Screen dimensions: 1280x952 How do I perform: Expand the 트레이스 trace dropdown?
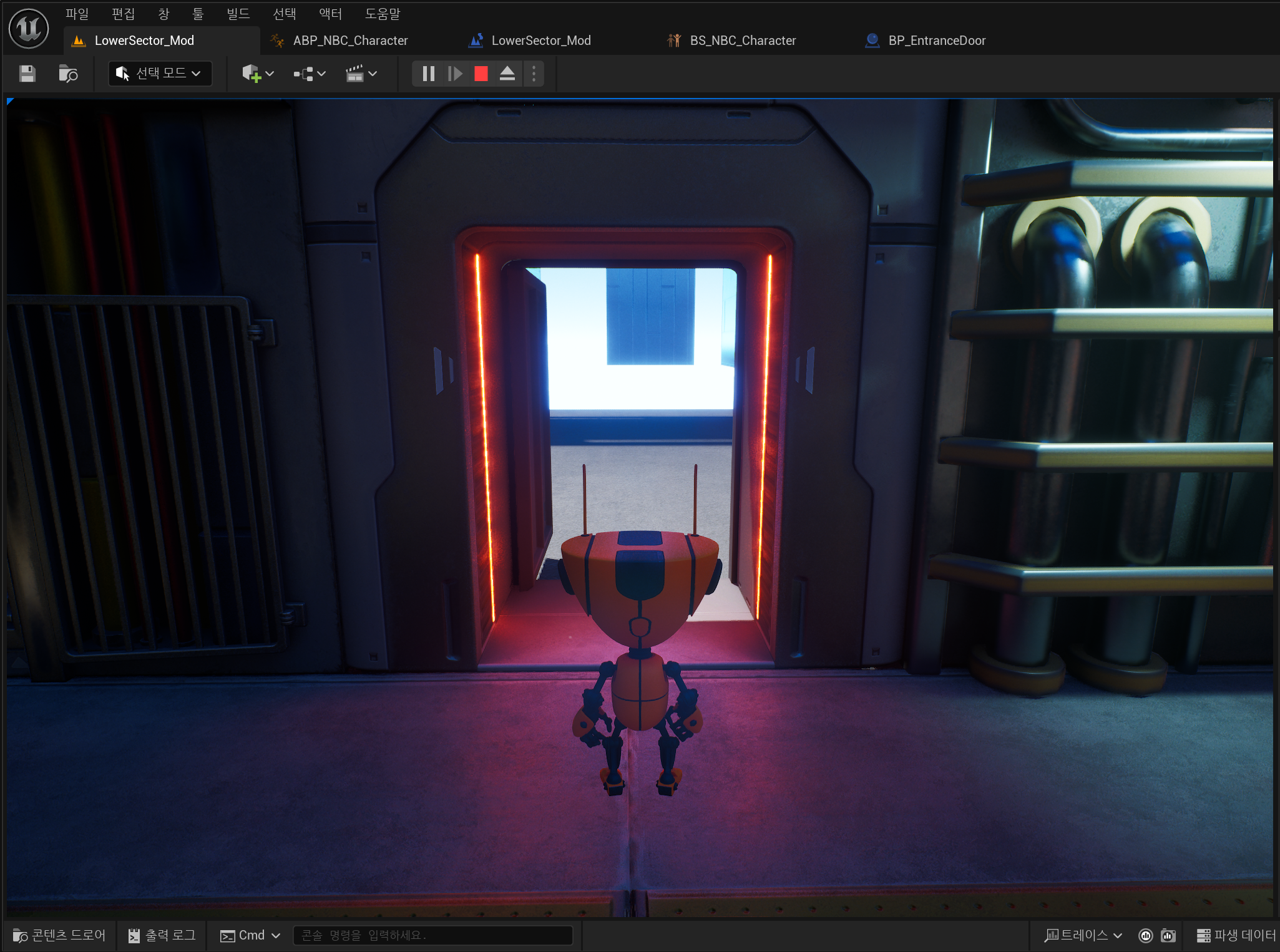coord(1083,935)
